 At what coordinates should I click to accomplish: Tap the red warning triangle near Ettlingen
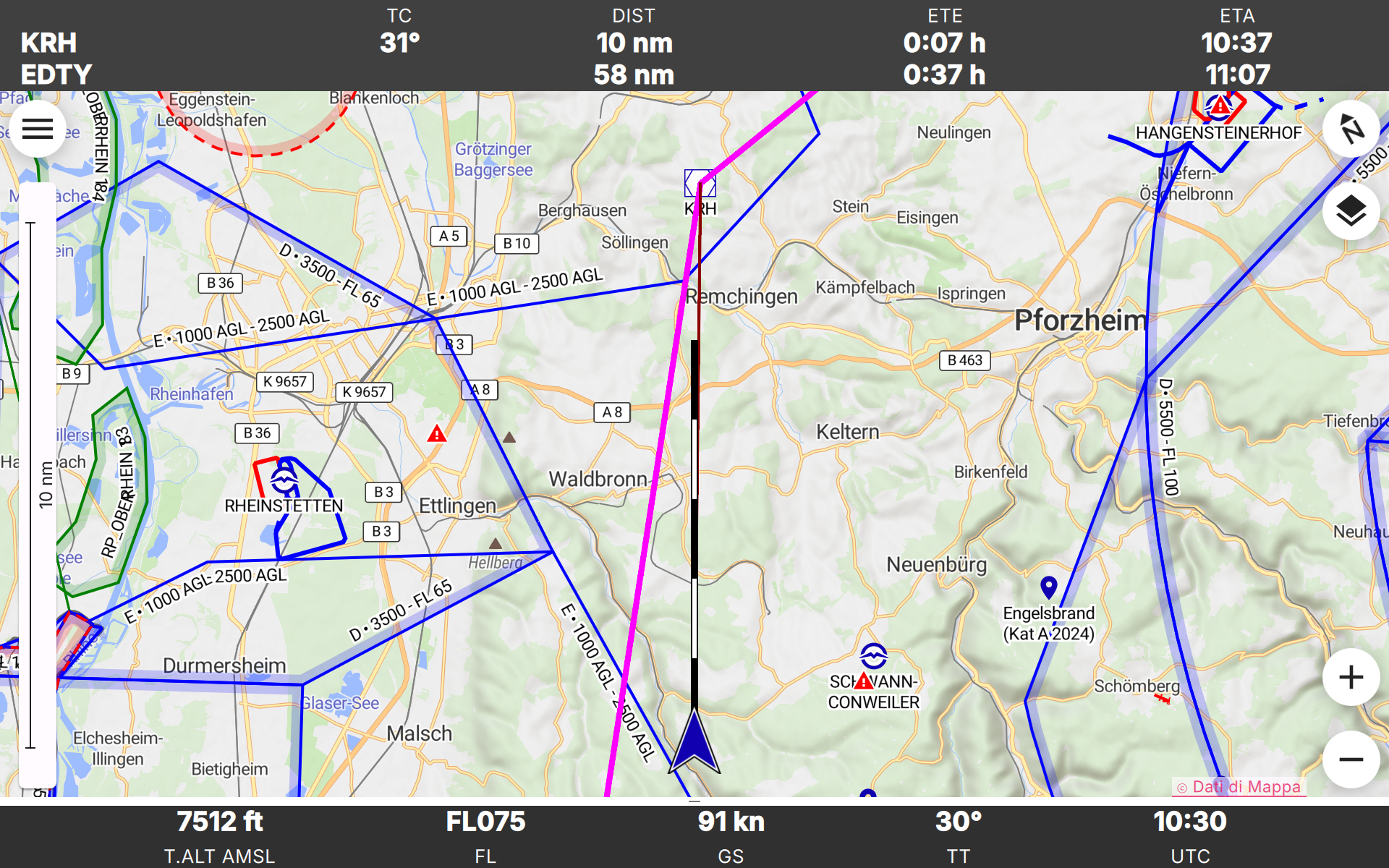click(x=437, y=434)
